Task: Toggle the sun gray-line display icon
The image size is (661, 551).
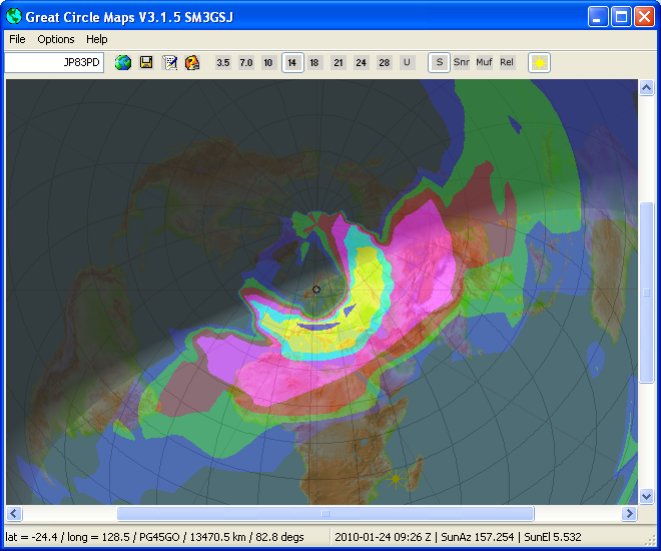Action: [x=539, y=63]
